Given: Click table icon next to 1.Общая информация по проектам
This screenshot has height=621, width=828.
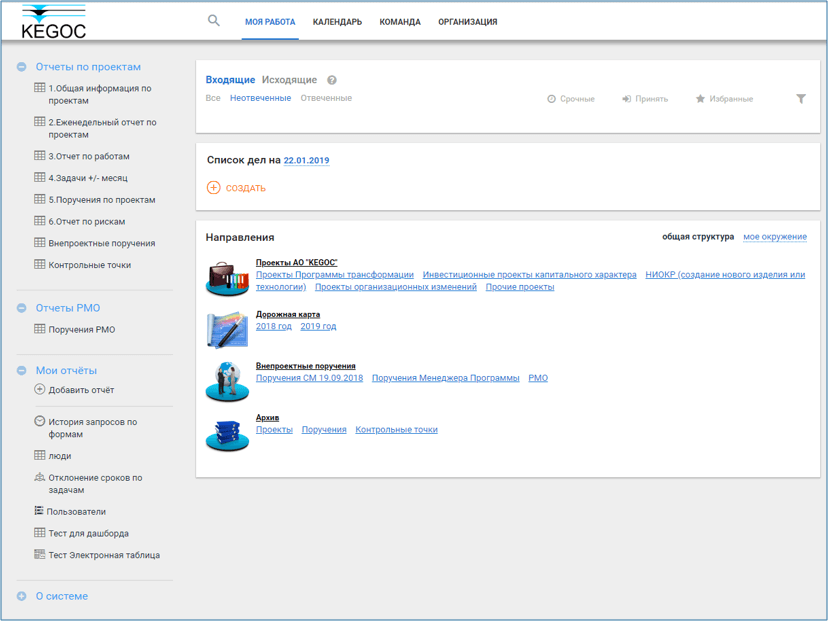Looking at the screenshot, I should [40, 88].
